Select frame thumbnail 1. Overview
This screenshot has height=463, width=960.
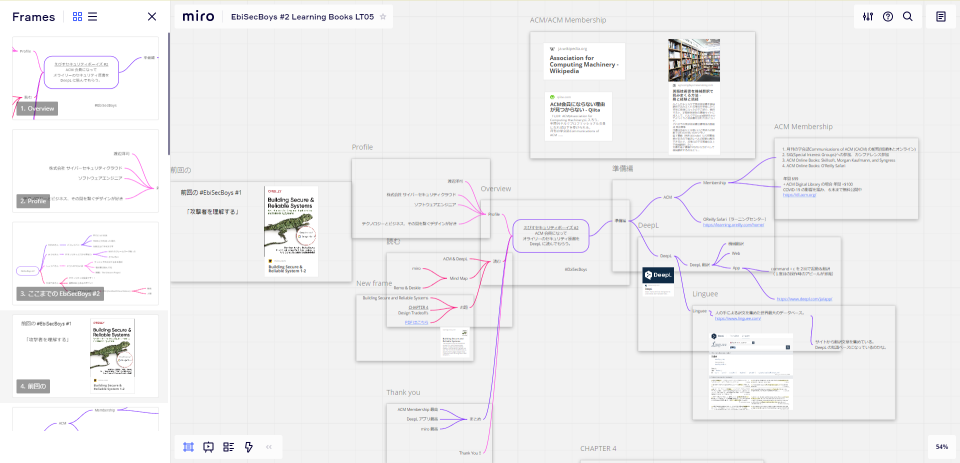click(x=86, y=78)
